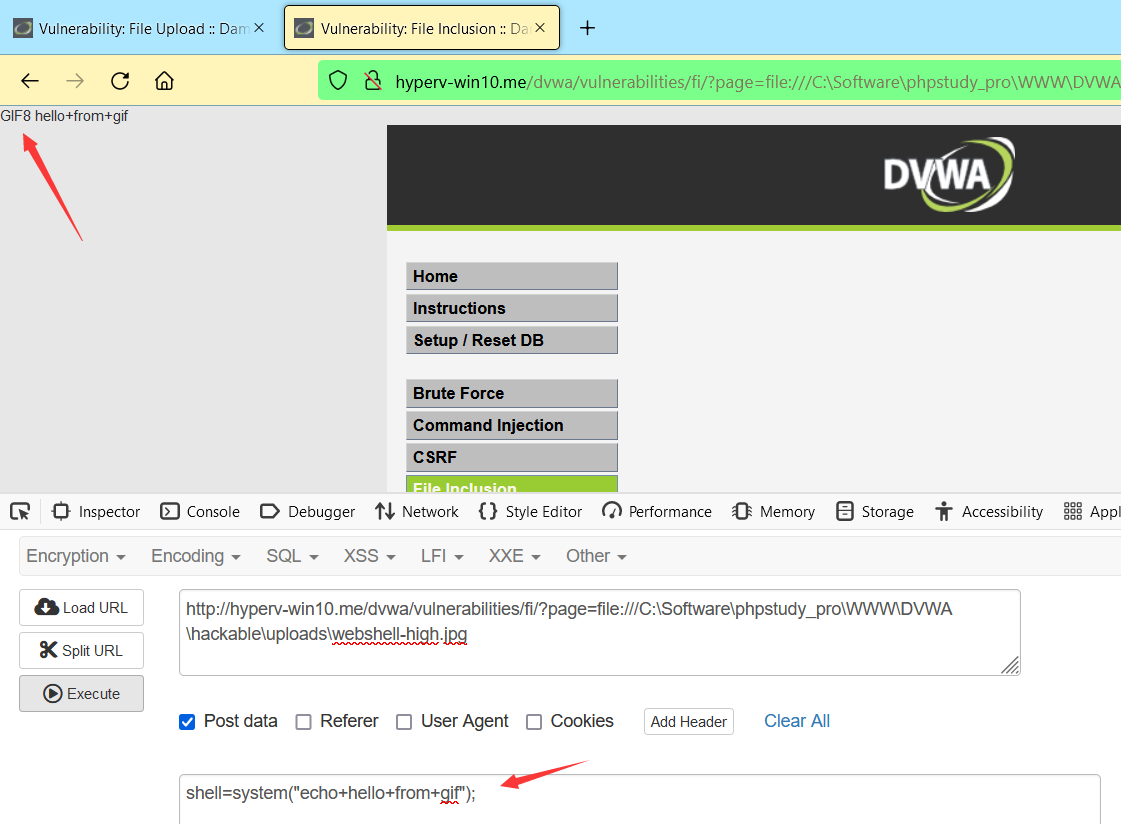Click the Storage panel icon

coord(845,512)
